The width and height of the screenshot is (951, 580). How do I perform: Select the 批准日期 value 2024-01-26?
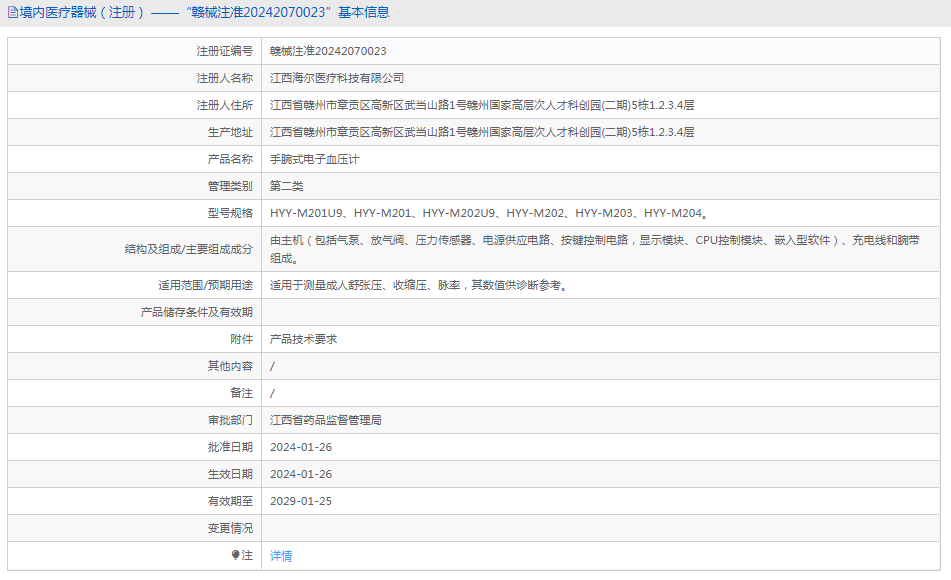click(301, 447)
